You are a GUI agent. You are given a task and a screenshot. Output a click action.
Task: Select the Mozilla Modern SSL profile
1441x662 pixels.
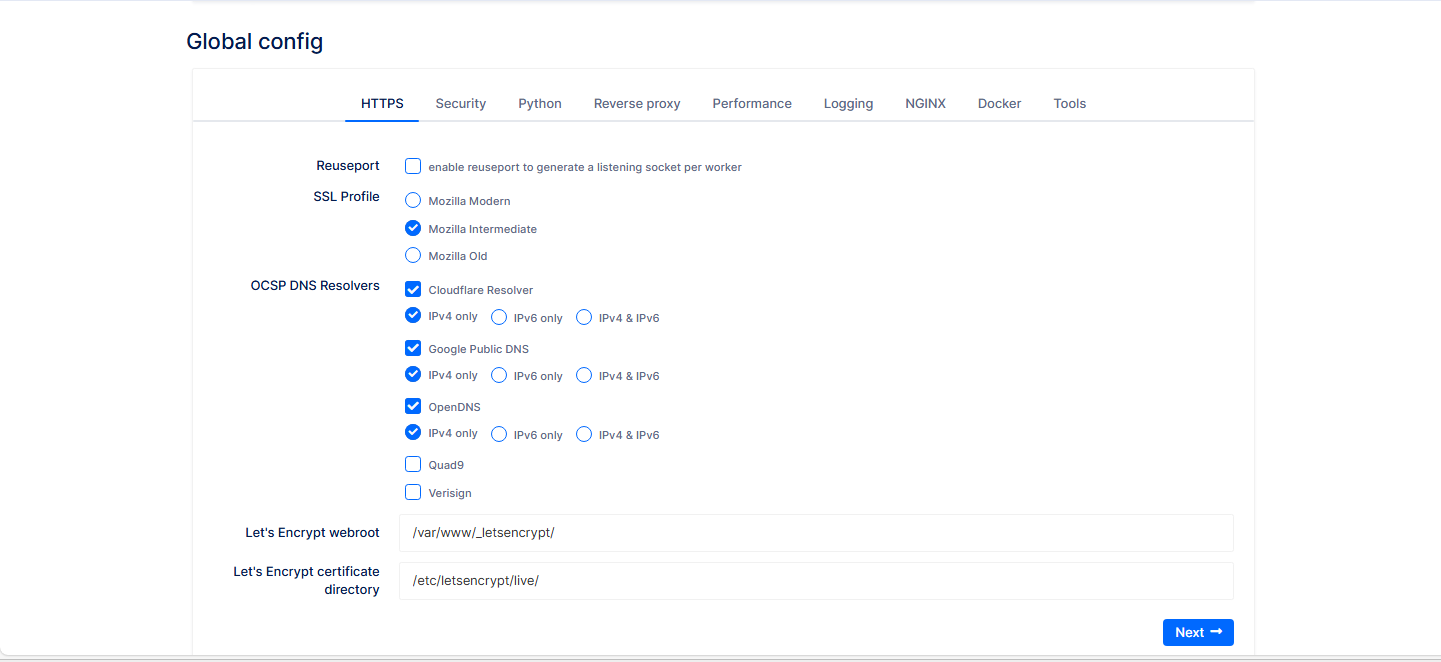413,200
